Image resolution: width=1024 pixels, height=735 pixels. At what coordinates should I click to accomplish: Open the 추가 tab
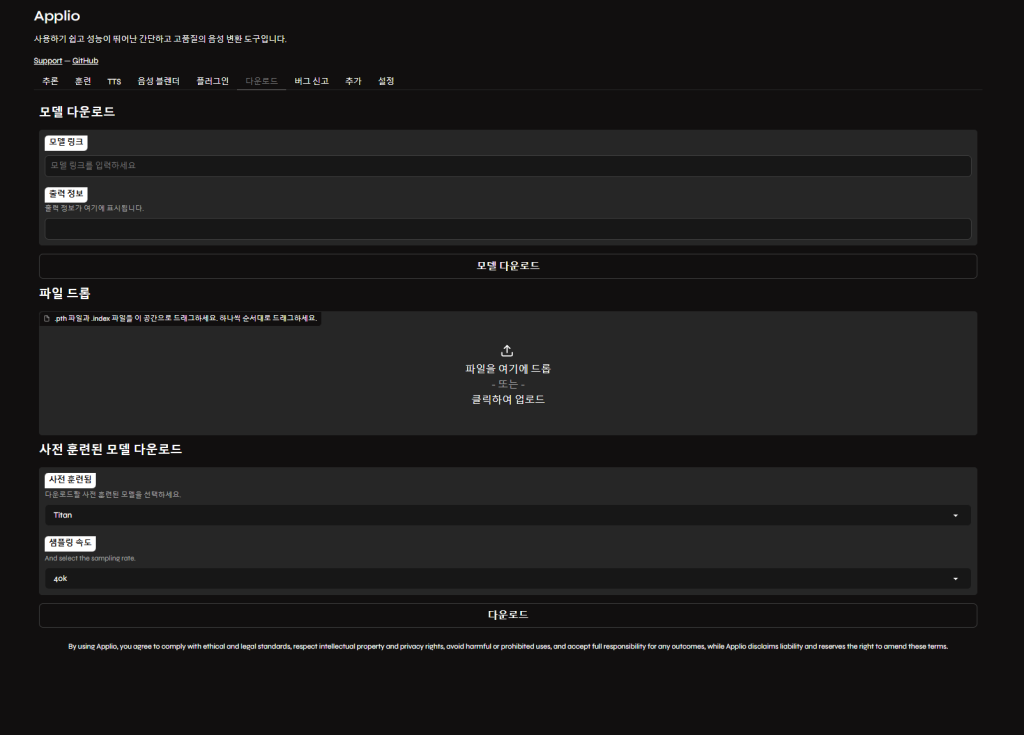pyautogui.click(x=353, y=81)
